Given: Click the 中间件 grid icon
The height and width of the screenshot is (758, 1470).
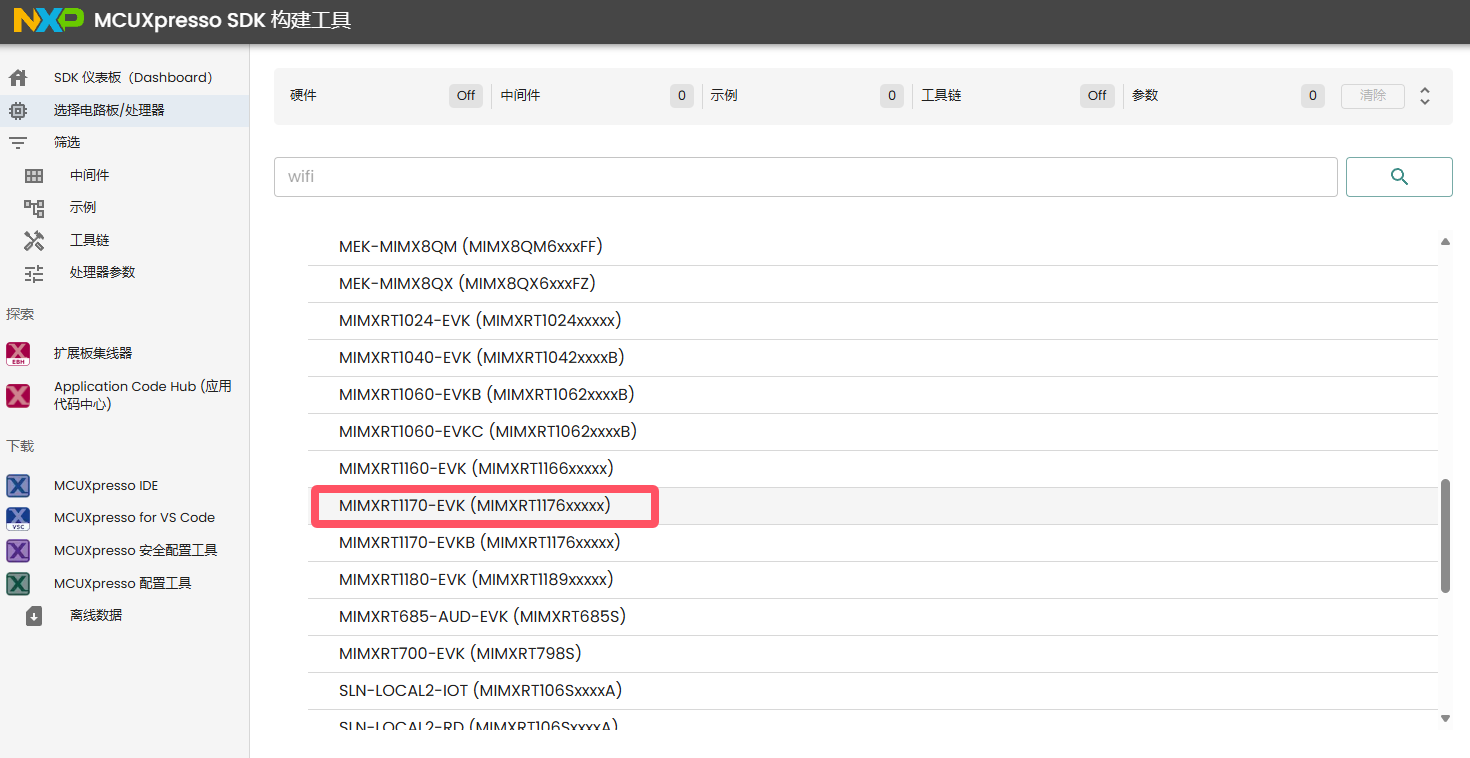Looking at the screenshot, I should [34, 176].
